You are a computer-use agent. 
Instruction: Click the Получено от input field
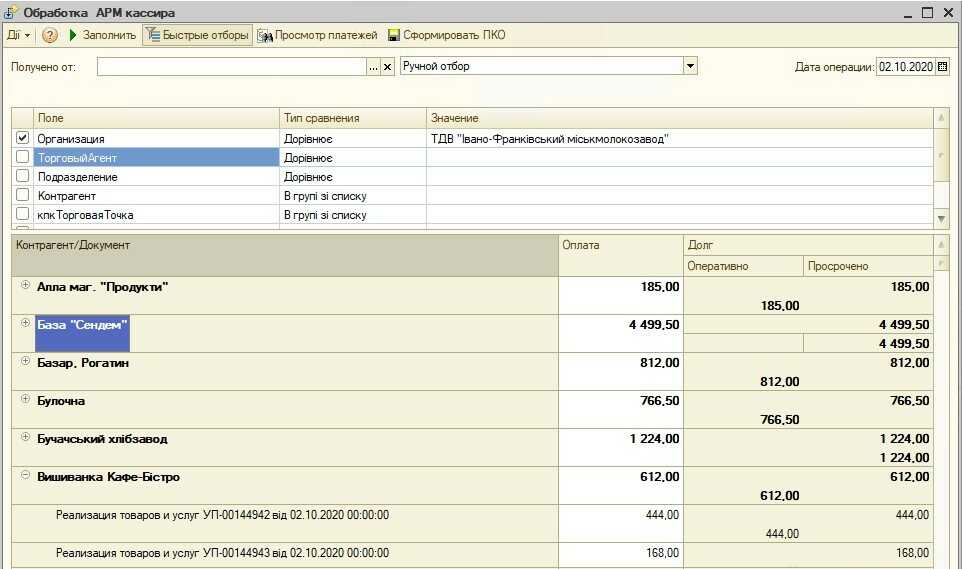click(232, 67)
